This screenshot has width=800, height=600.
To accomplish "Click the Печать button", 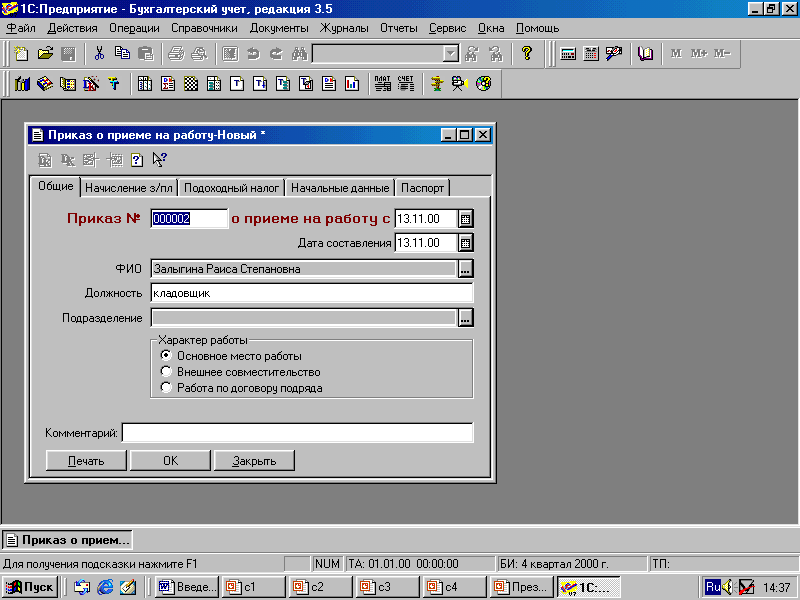I will (x=86, y=461).
